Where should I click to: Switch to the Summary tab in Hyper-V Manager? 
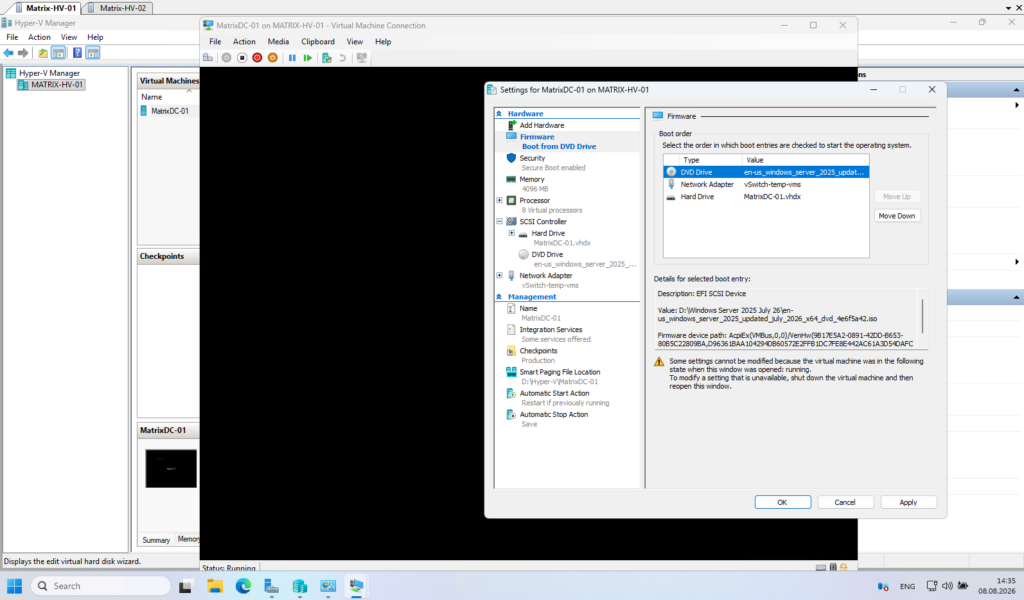pos(156,540)
